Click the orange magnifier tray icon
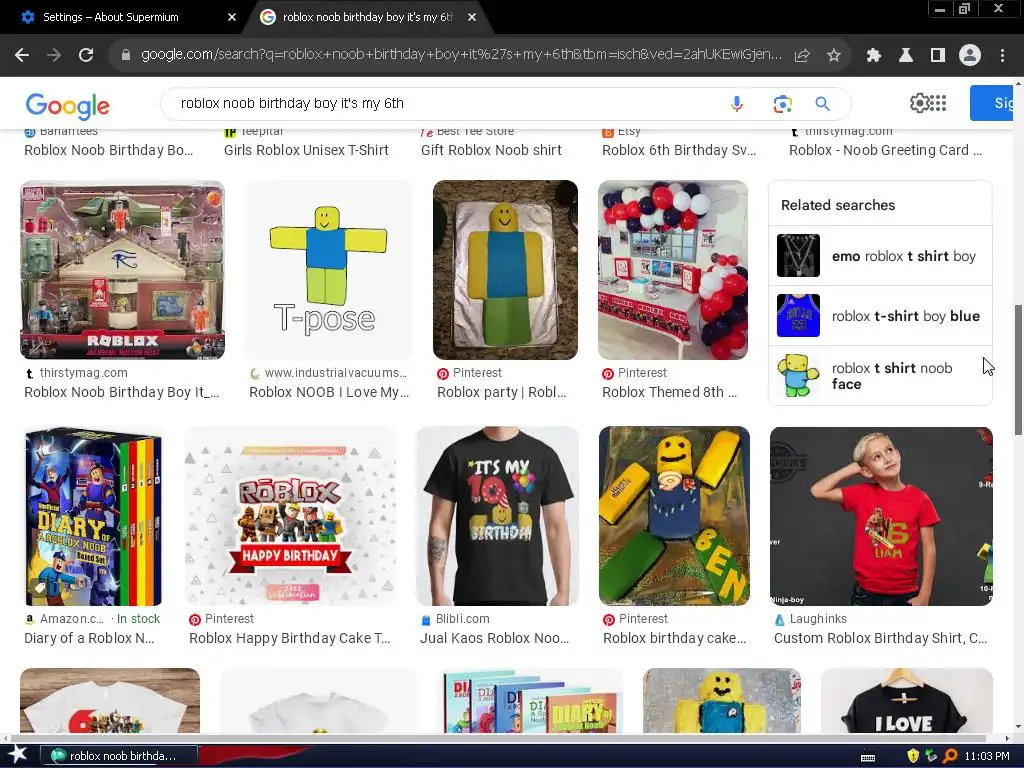Viewport: 1024px width, 768px height. 950,756
